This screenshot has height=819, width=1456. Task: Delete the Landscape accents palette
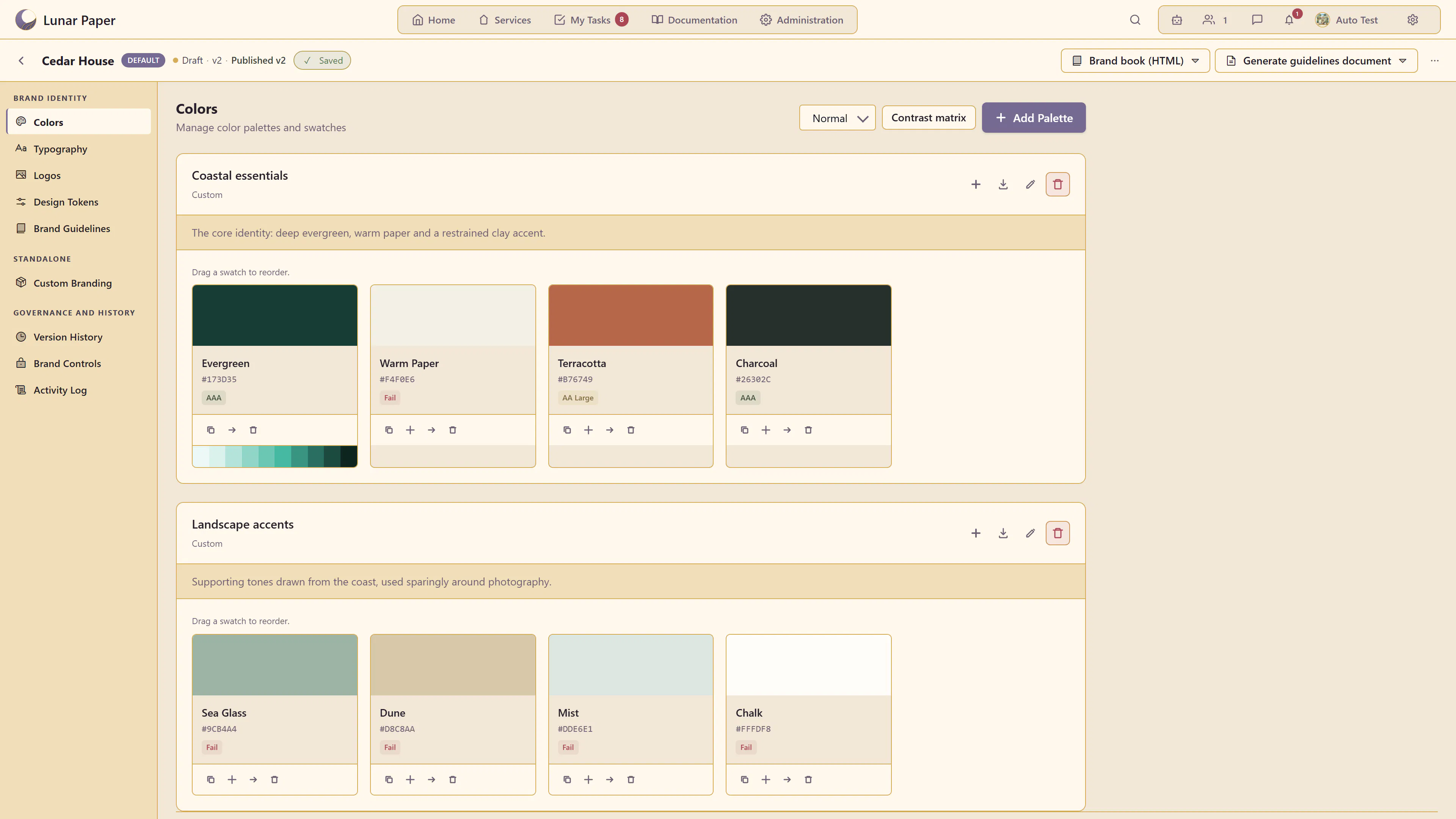click(1057, 533)
